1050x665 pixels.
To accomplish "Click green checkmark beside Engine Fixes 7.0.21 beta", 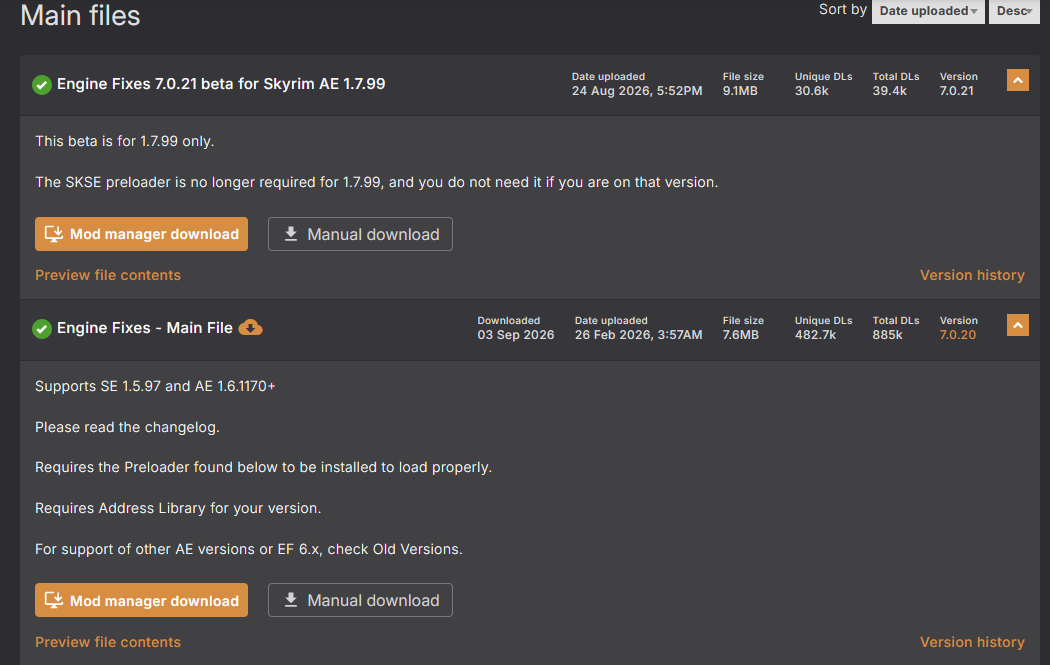I will click(42, 84).
